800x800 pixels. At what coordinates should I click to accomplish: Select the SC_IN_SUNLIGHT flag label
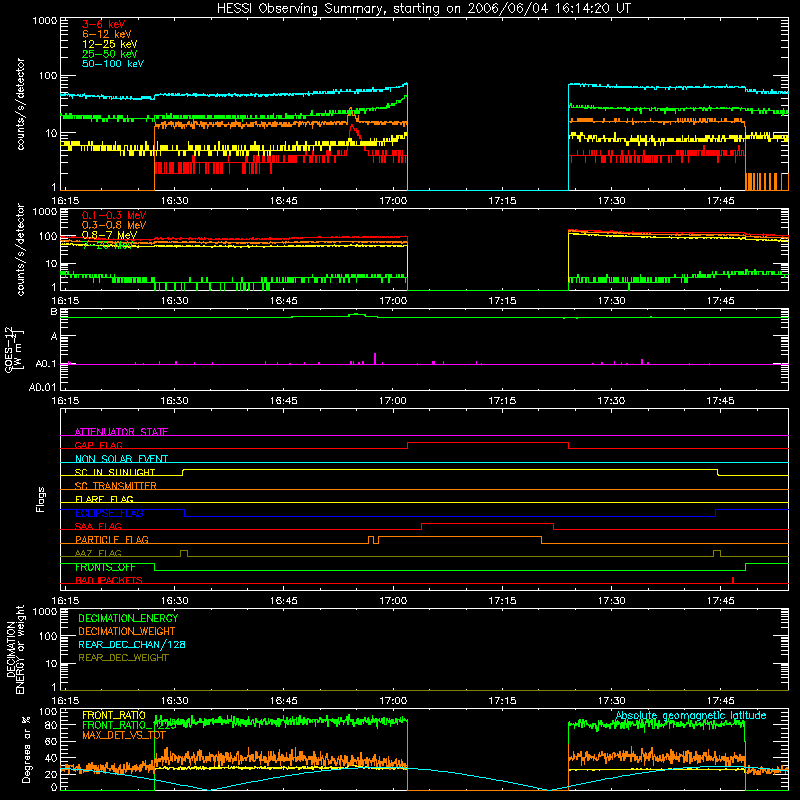click(115, 472)
